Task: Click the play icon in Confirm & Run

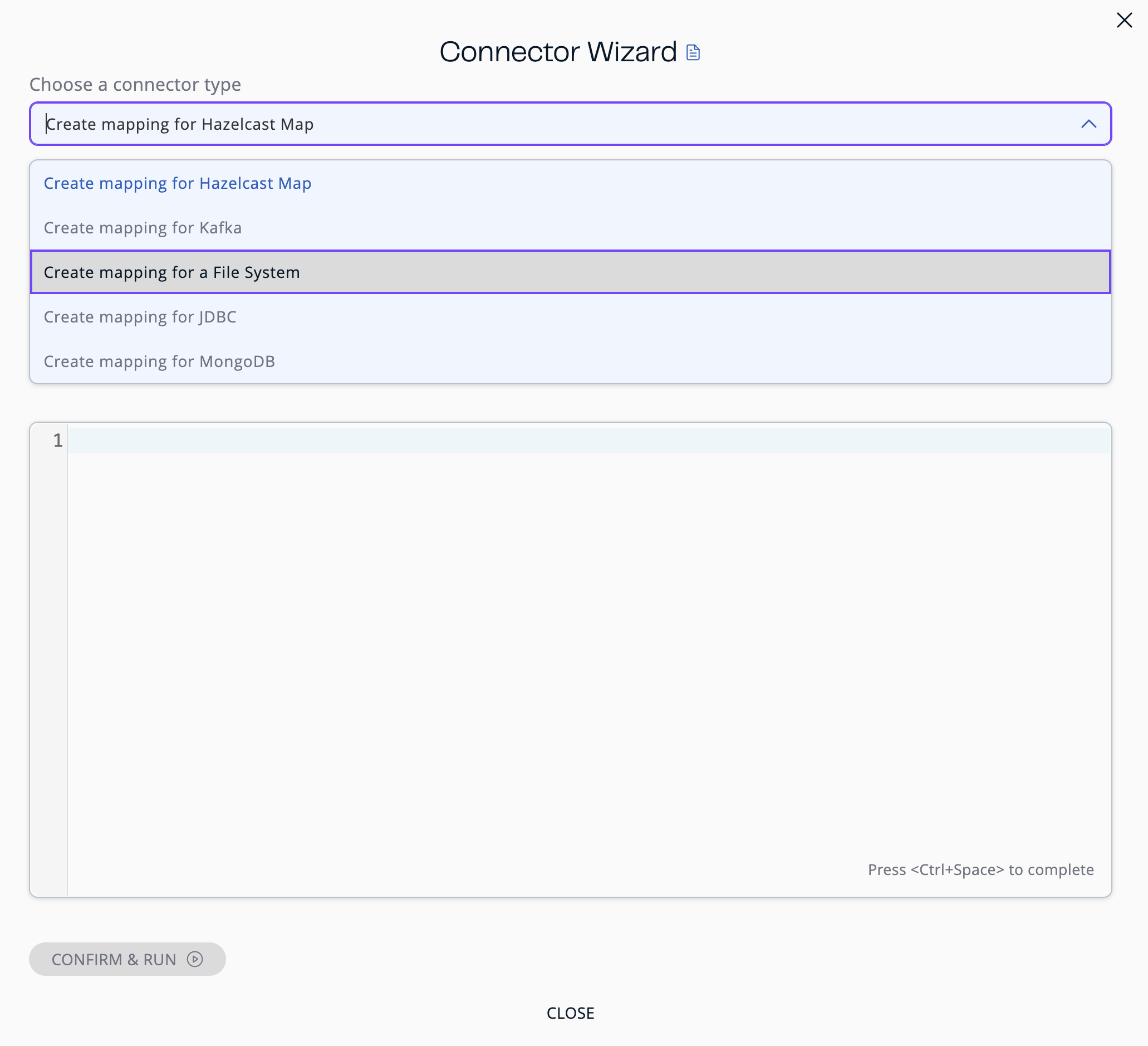Action: tap(195, 960)
